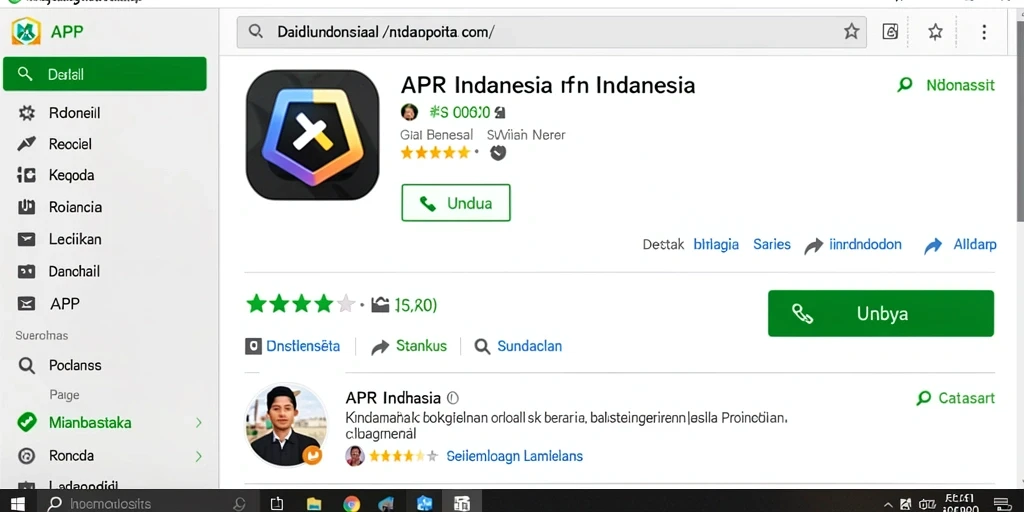The width and height of the screenshot is (1024, 512).
Task: Click the search magnifier in address bar
Action: 256,31
